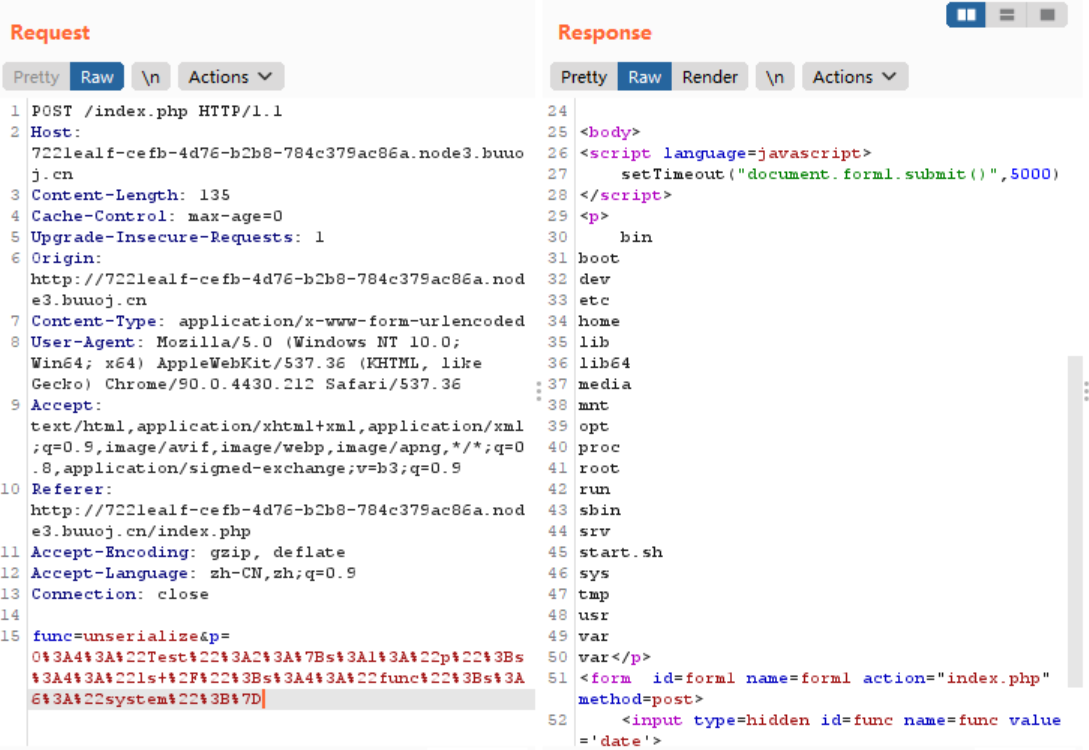1089x750 pixels.
Task: Click the 'Accept:' header name
Action: [66, 406]
